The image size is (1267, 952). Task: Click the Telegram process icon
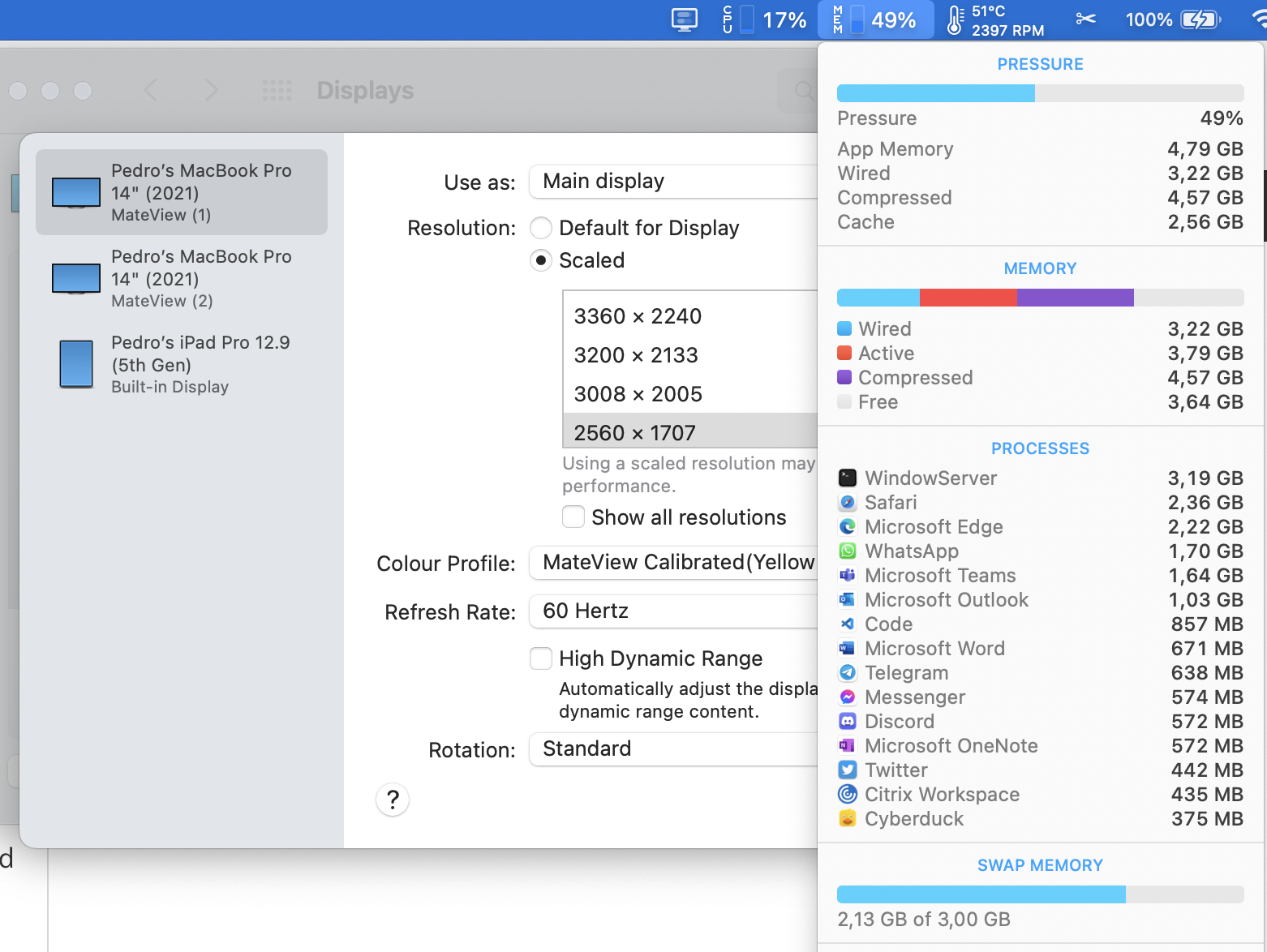(848, 672)
